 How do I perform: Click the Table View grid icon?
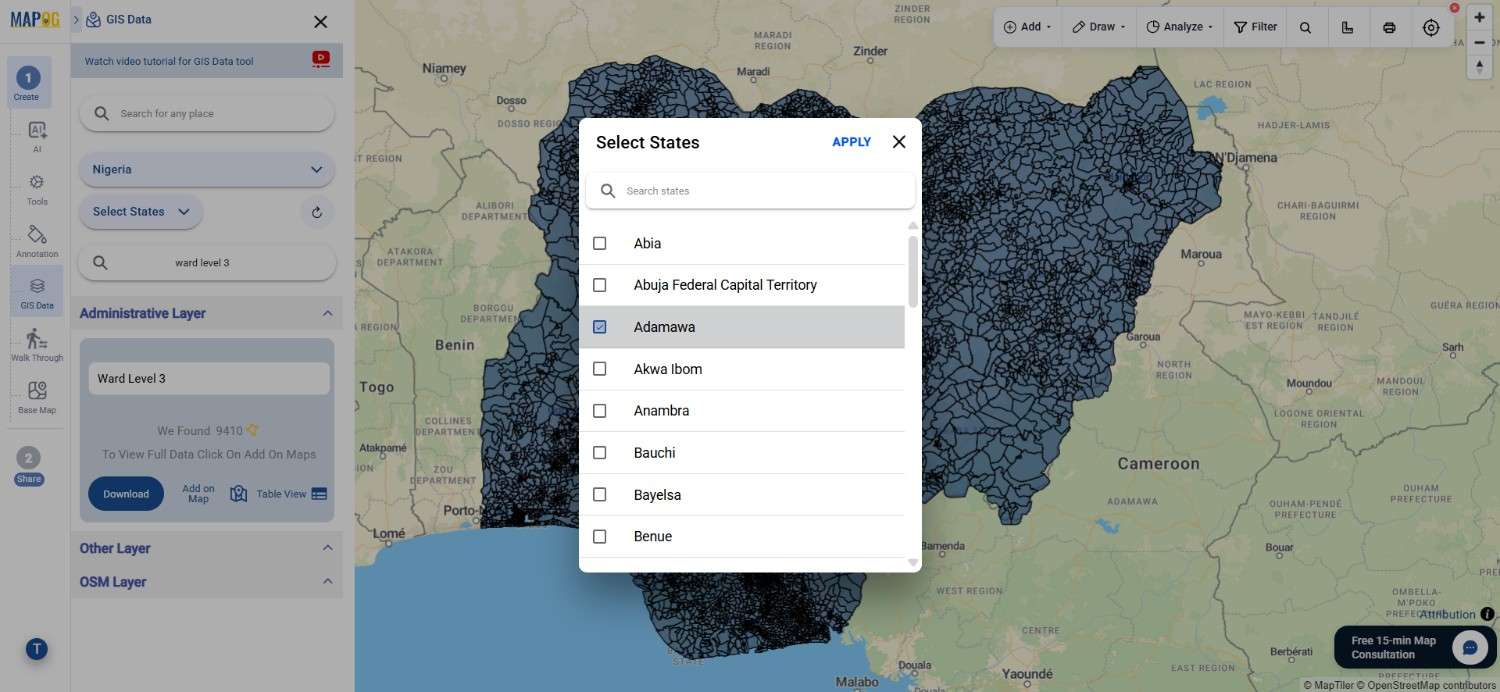[319, 494]
